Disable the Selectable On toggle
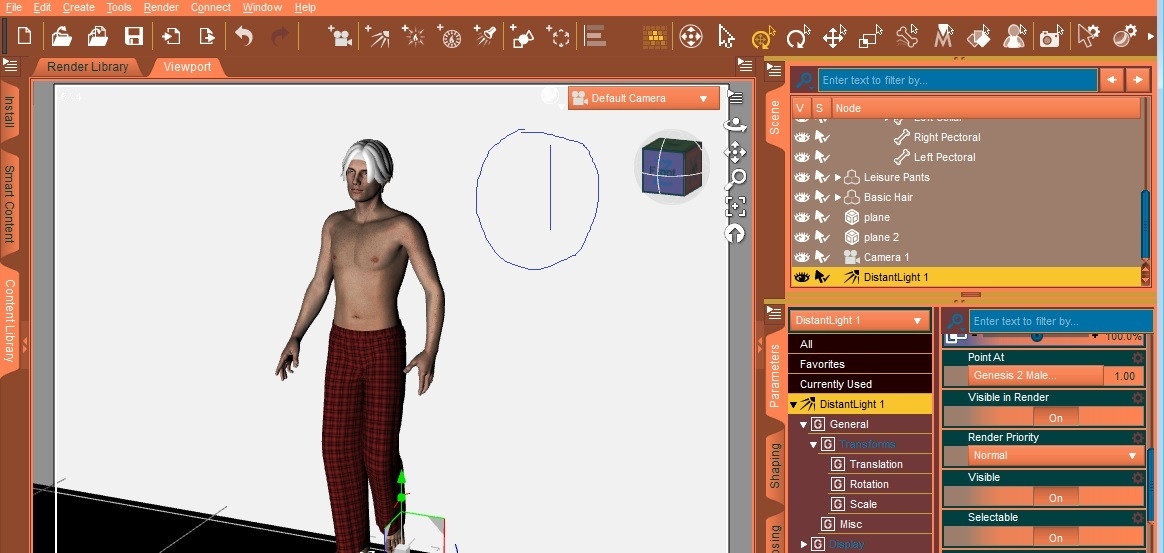This screenshot has width=1164, height=553. pyautogui.click(x=1055, y=538)
